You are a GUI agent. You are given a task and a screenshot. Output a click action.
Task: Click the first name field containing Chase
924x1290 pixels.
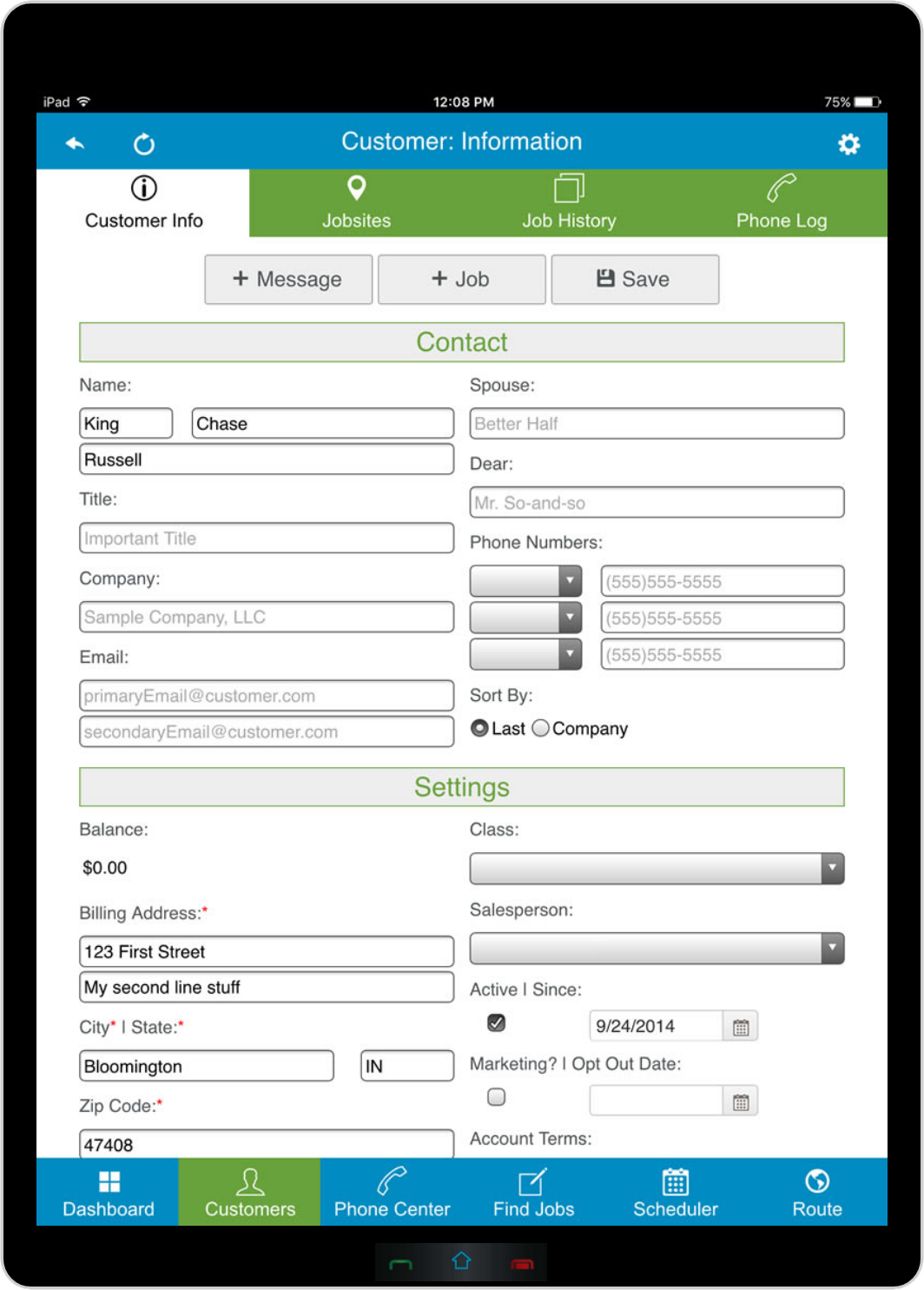tap(322, 423)
